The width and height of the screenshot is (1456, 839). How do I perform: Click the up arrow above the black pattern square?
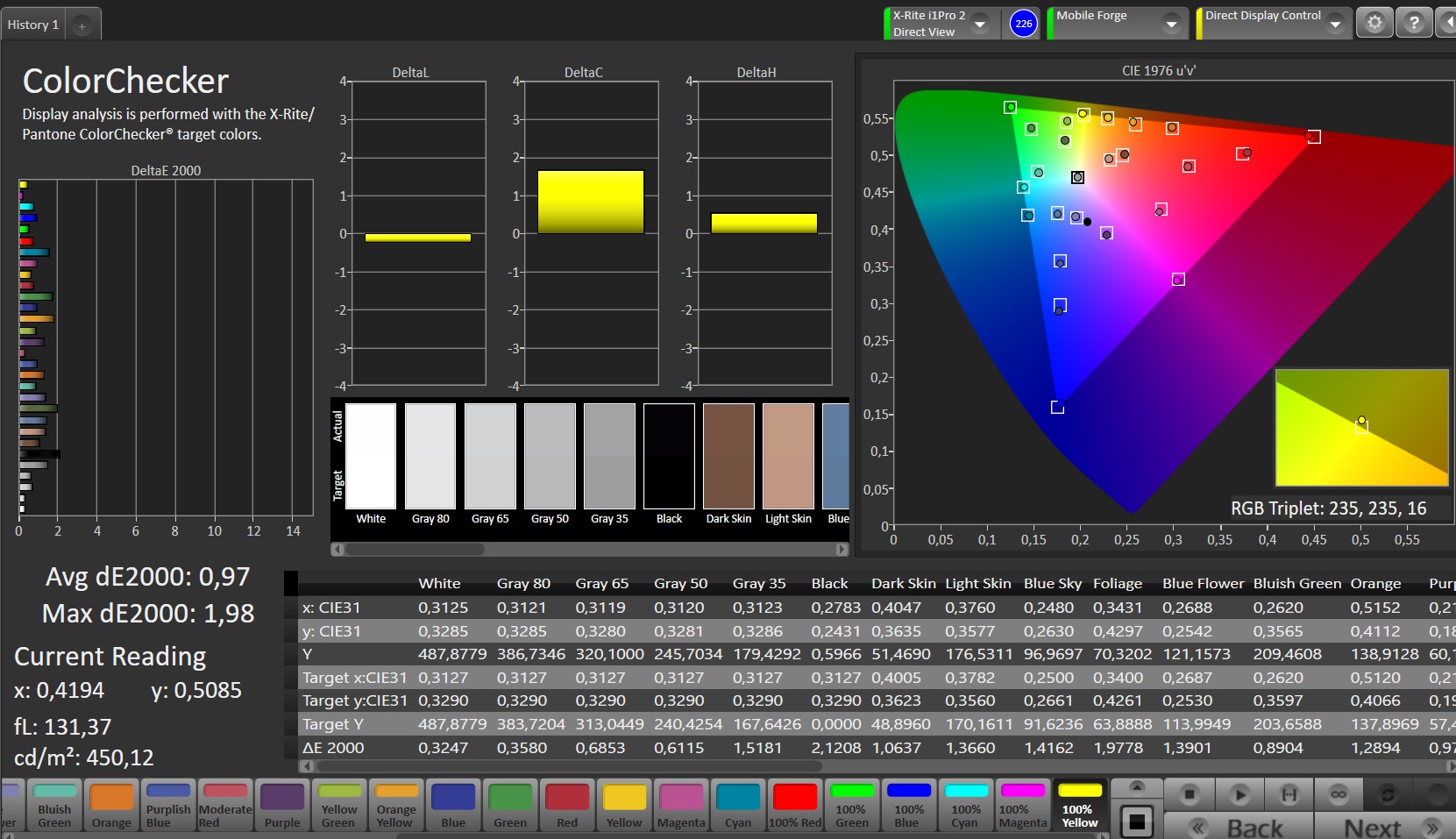[1137, 786]
